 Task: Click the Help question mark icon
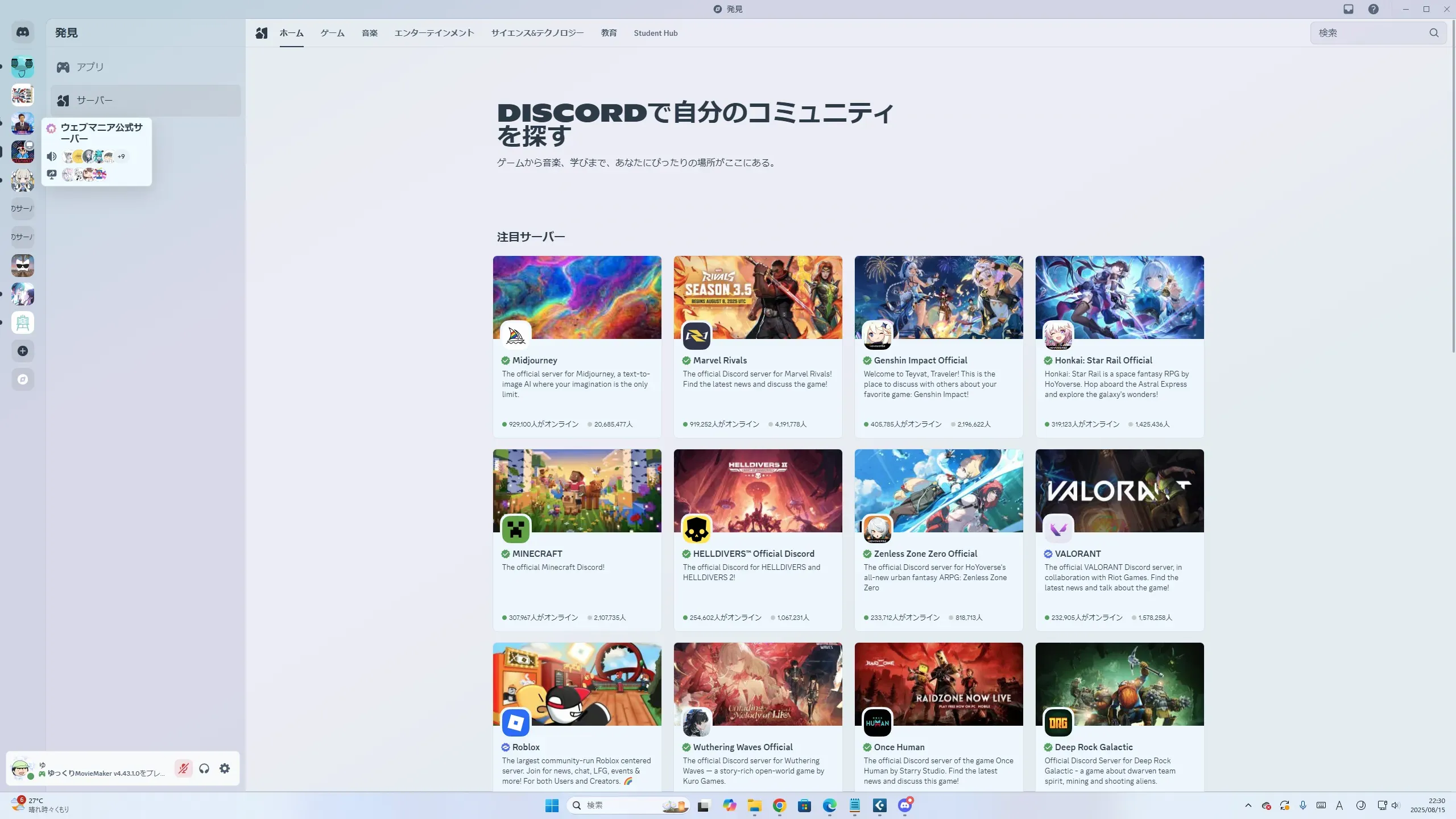(1374, 9)
